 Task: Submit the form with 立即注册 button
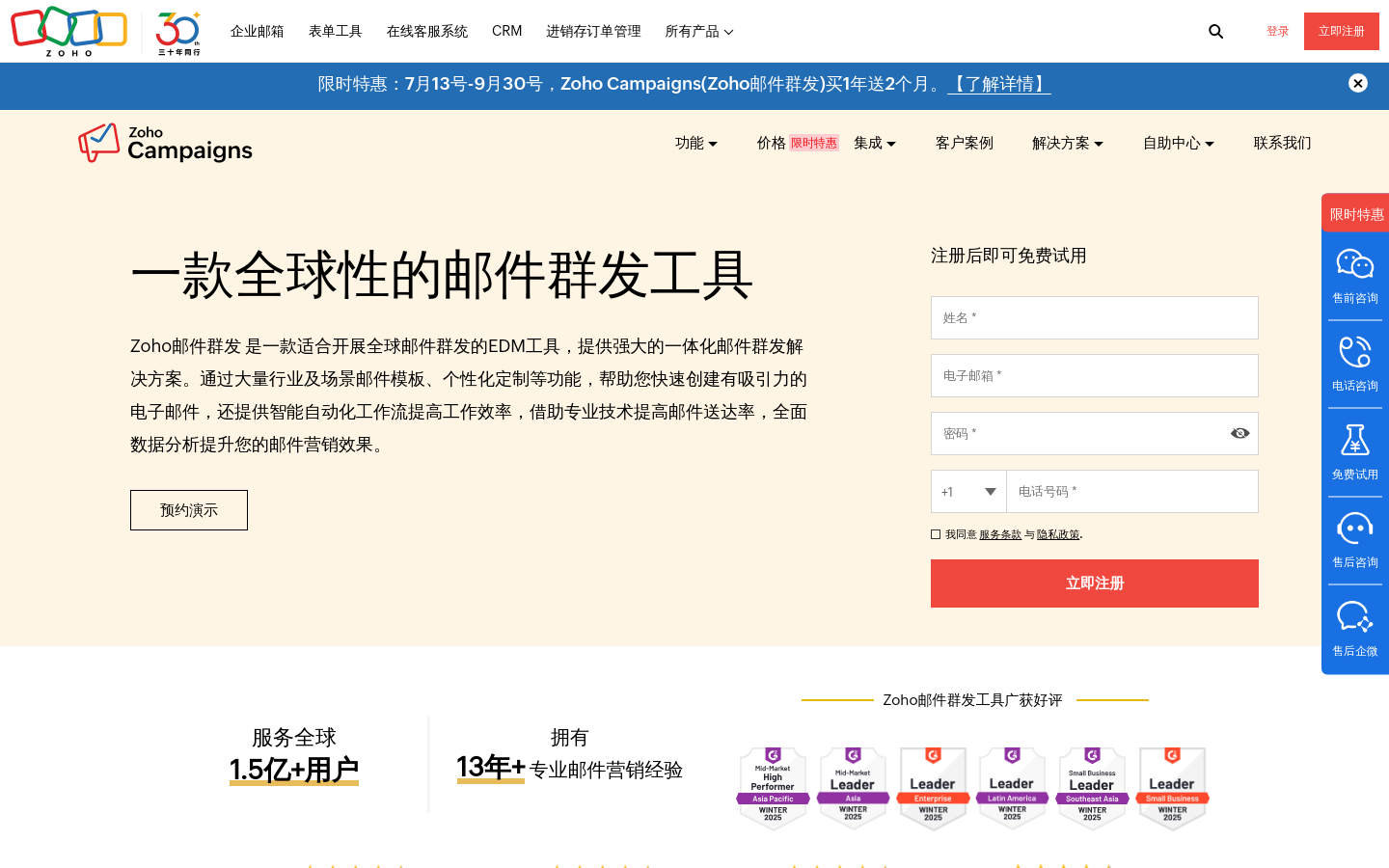pos(1095,583)
